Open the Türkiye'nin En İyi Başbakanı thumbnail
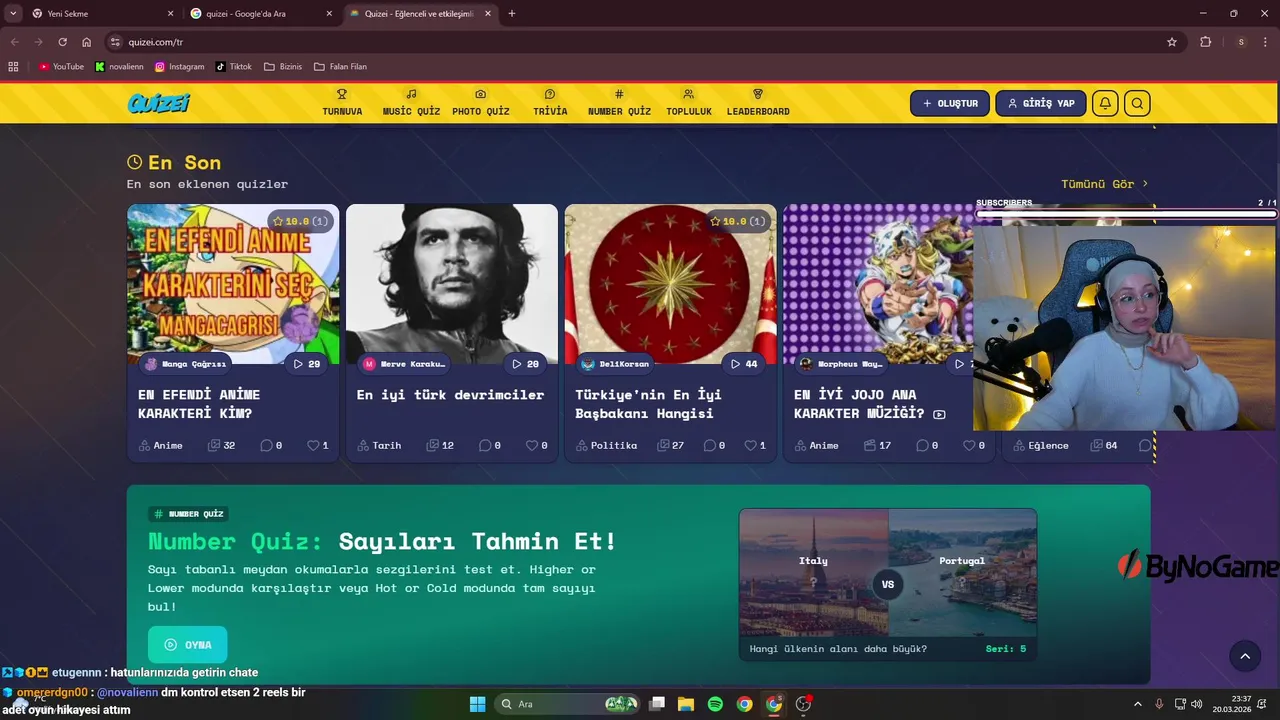The width and height of the screenshot is (1280, 720). coord(670,284)
